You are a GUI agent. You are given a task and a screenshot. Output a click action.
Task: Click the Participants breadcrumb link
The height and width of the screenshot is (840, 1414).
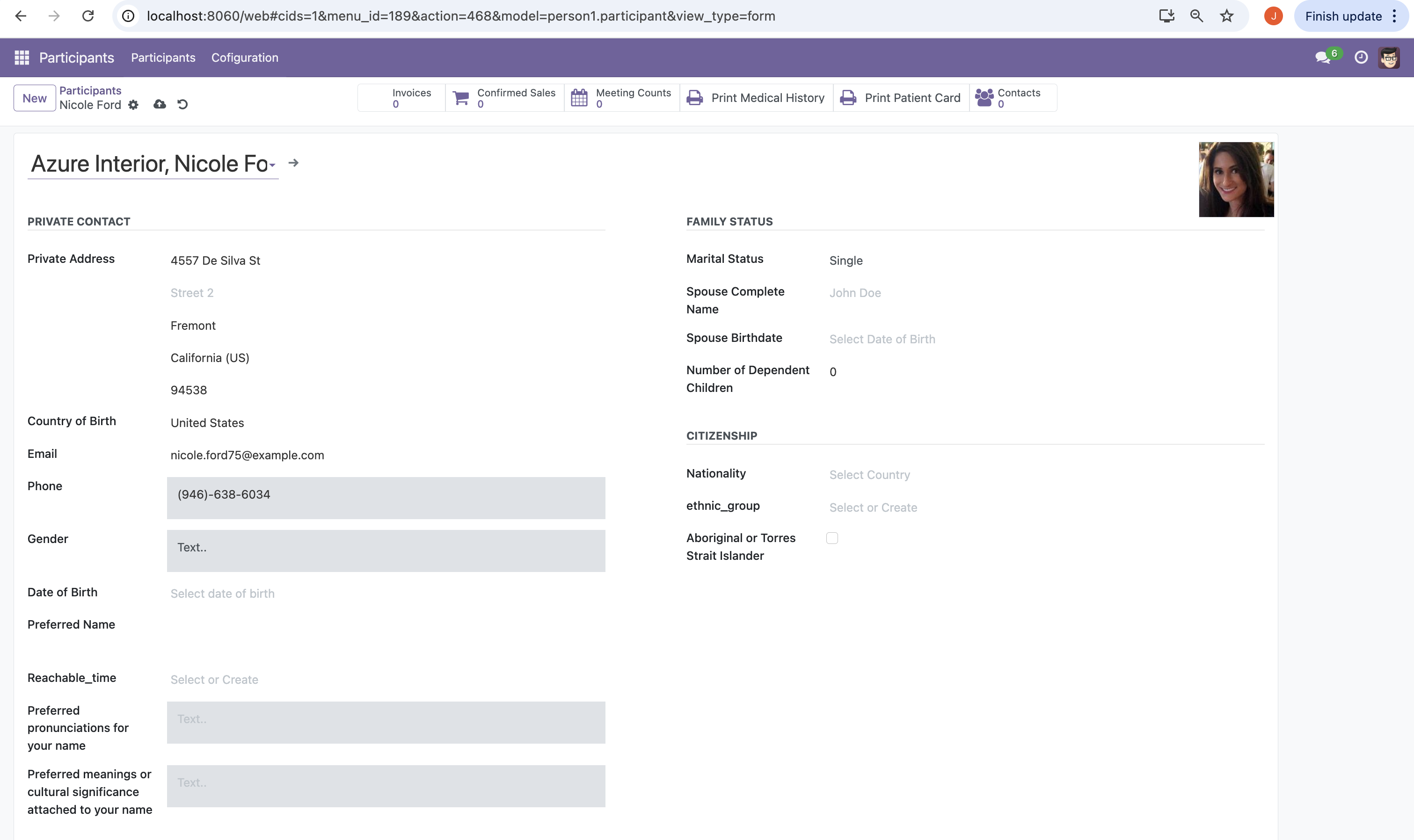click(90, 91)
